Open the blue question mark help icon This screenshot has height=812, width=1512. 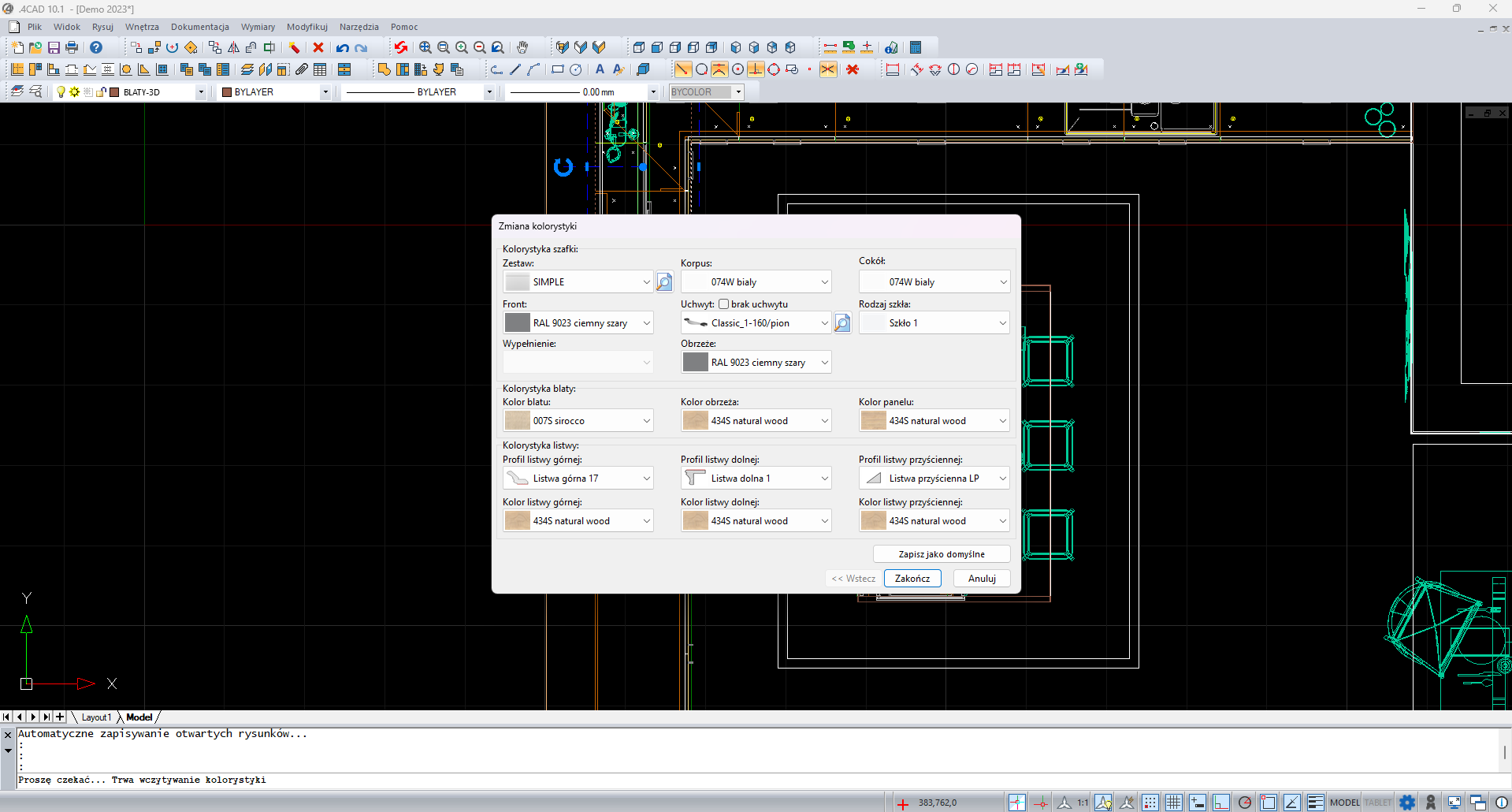(x=96, y=48)
